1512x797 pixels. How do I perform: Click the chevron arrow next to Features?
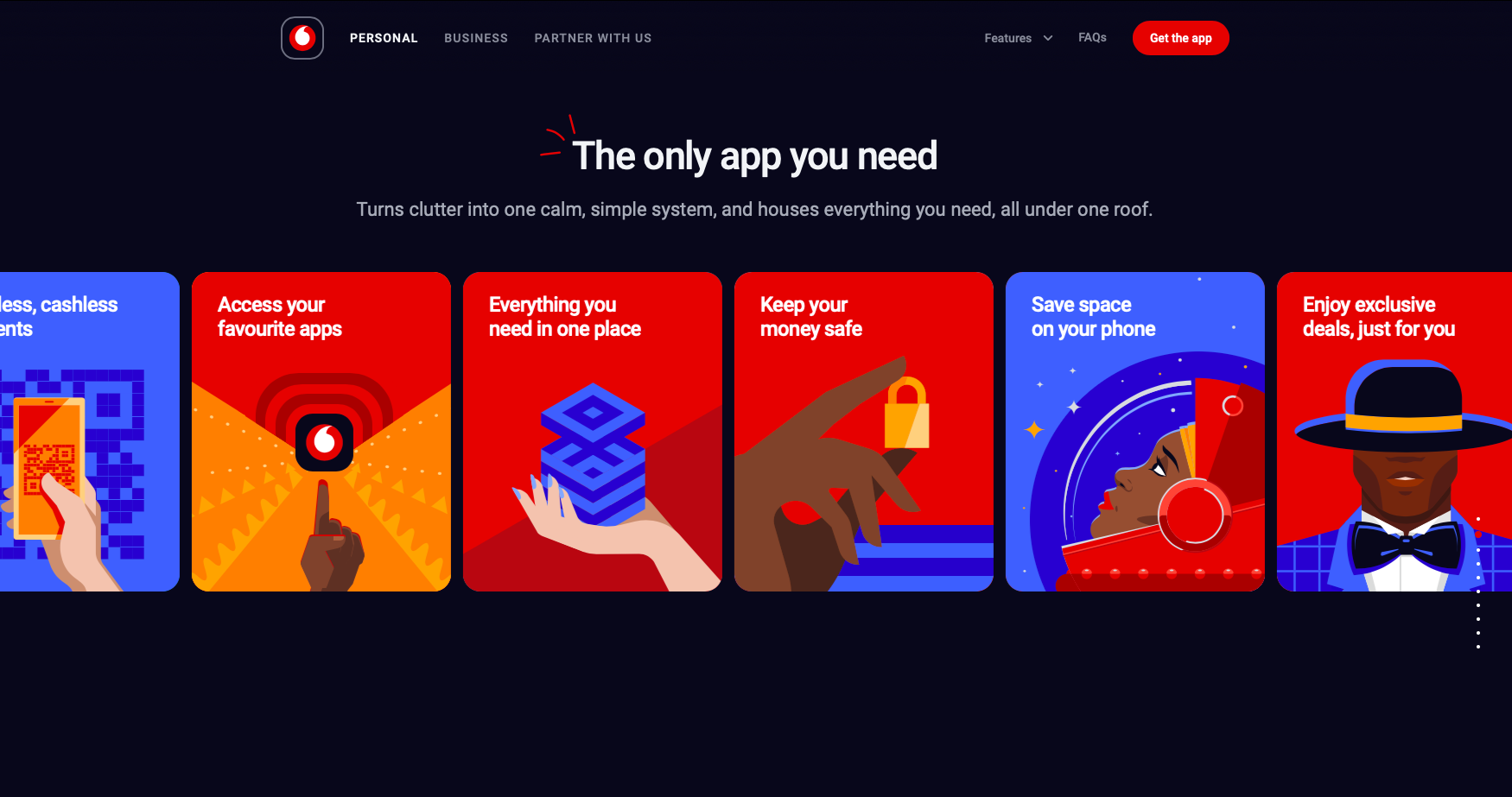(x=1048, y=38)
